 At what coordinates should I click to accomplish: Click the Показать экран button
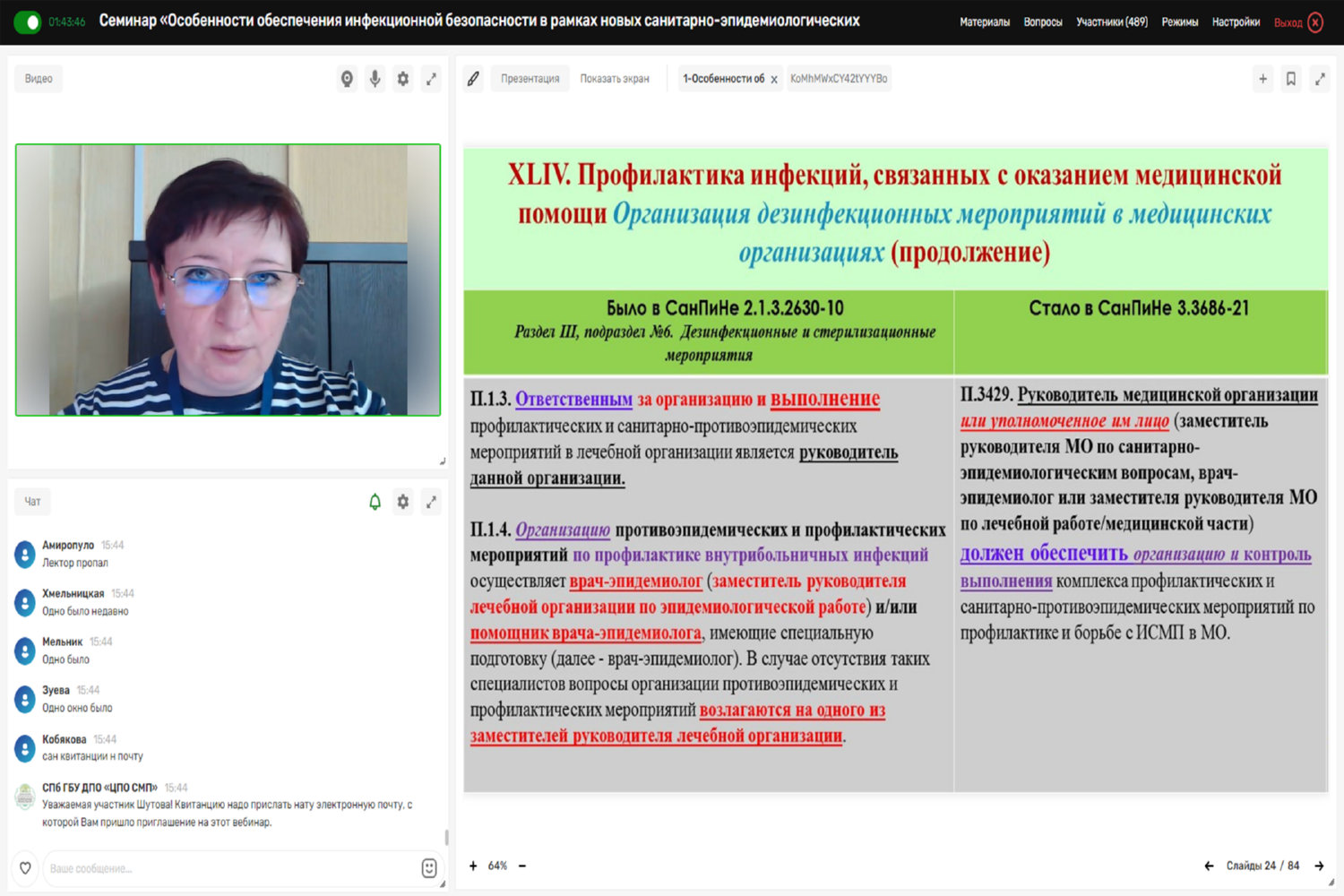click(x=614, y=79)
